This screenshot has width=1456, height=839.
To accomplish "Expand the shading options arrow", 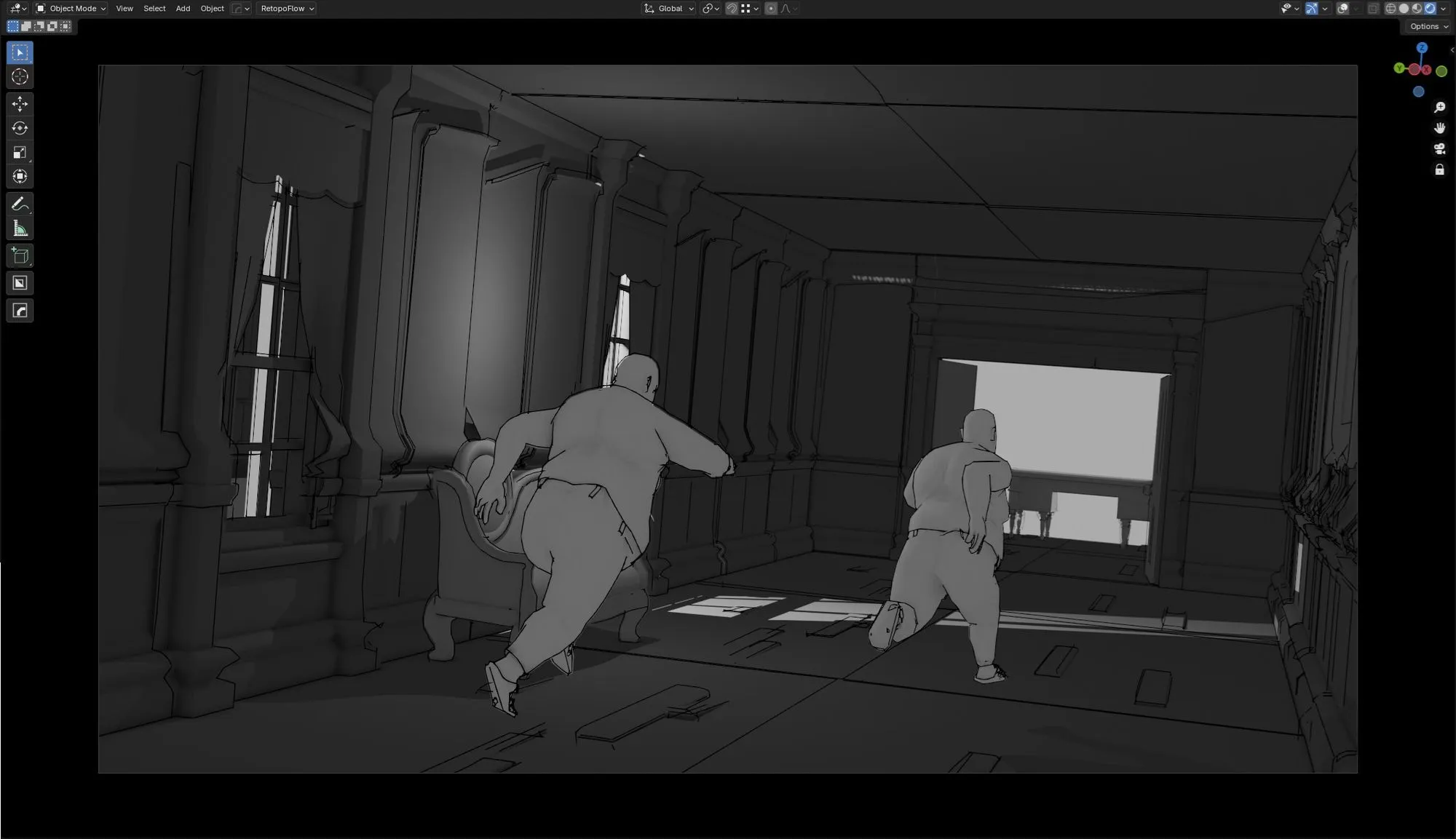I will pos(1443,9).
